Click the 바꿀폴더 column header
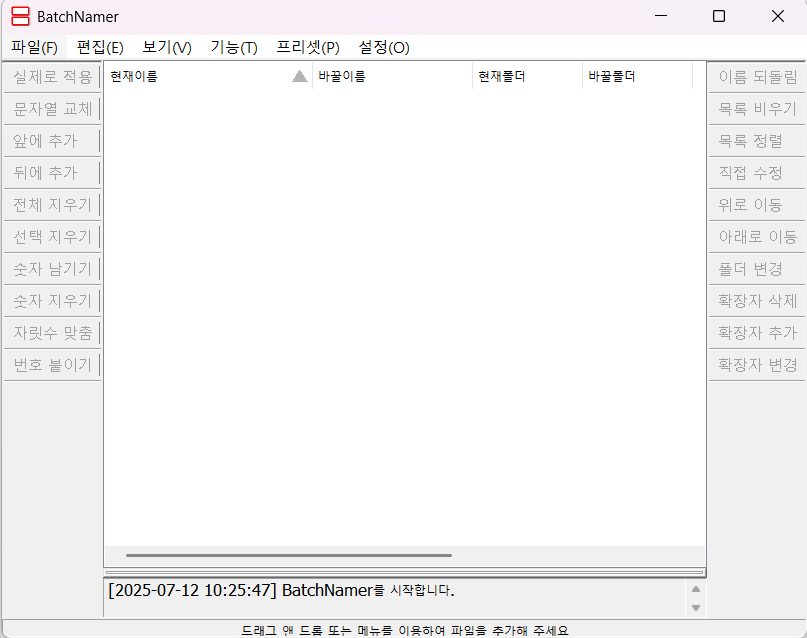 [x=638, y=76]
